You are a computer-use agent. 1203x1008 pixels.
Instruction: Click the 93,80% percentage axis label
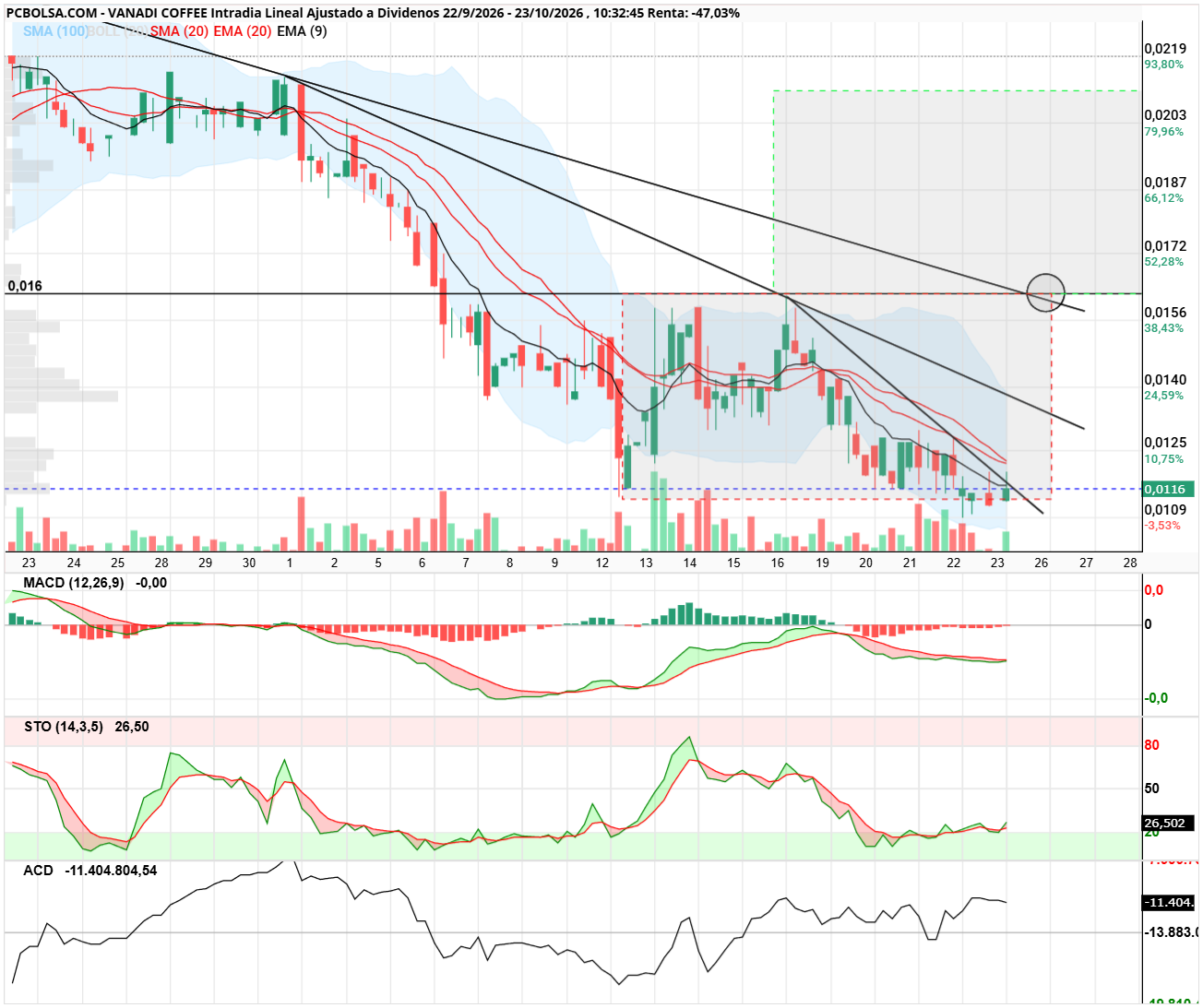[1164, 65]
